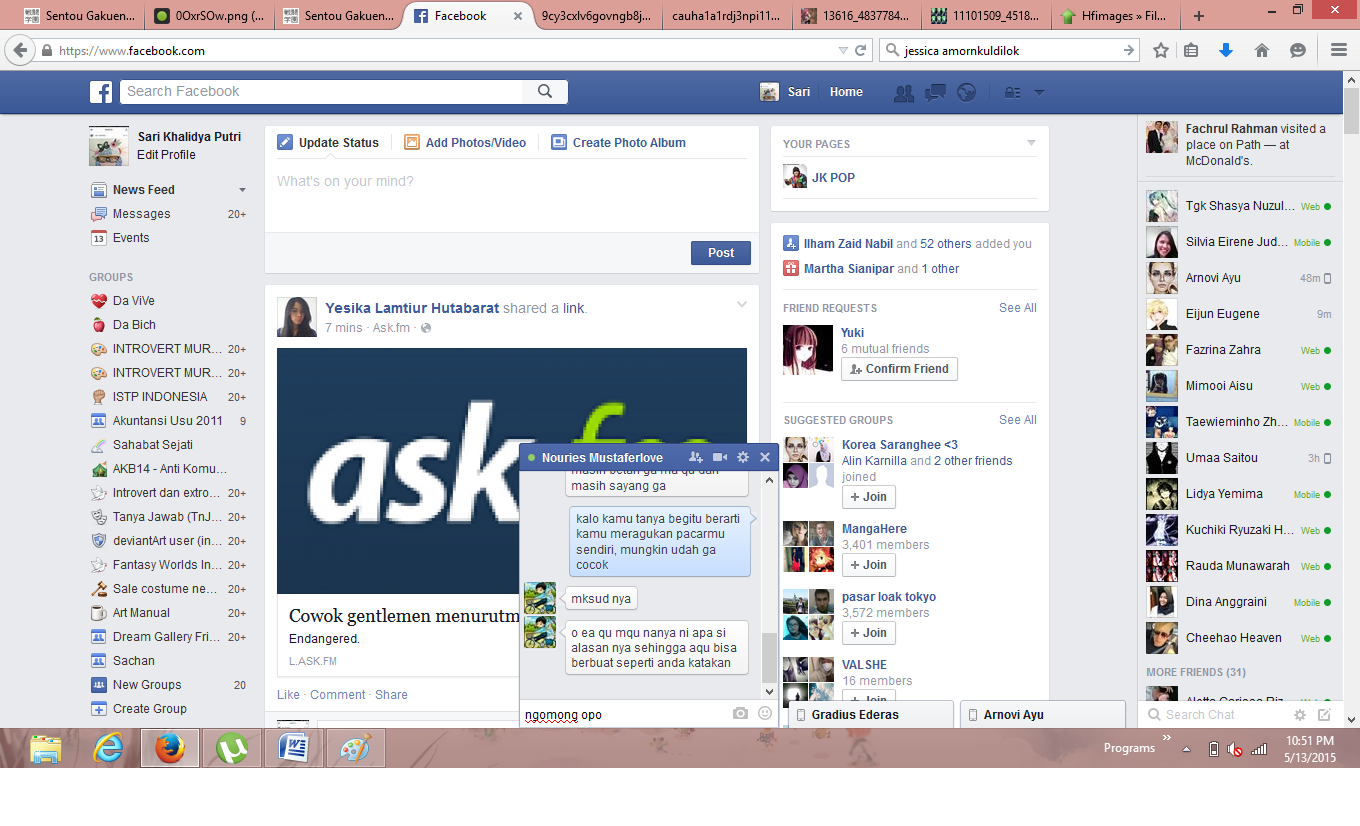Like Yesika's shared link post
1360x826 pixels.
(288, 695)
